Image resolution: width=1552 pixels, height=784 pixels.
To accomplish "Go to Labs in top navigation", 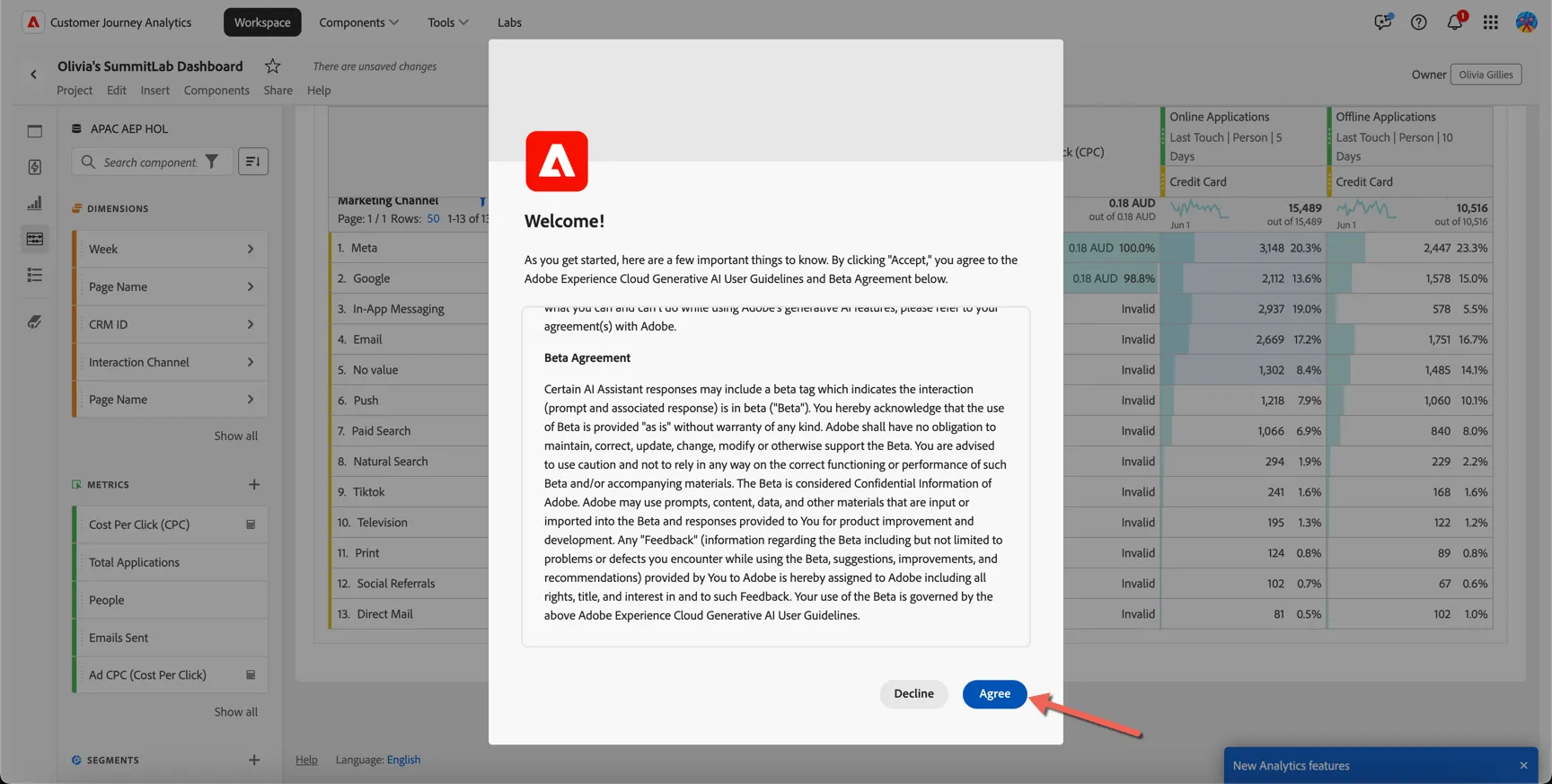I will (509, 22).
